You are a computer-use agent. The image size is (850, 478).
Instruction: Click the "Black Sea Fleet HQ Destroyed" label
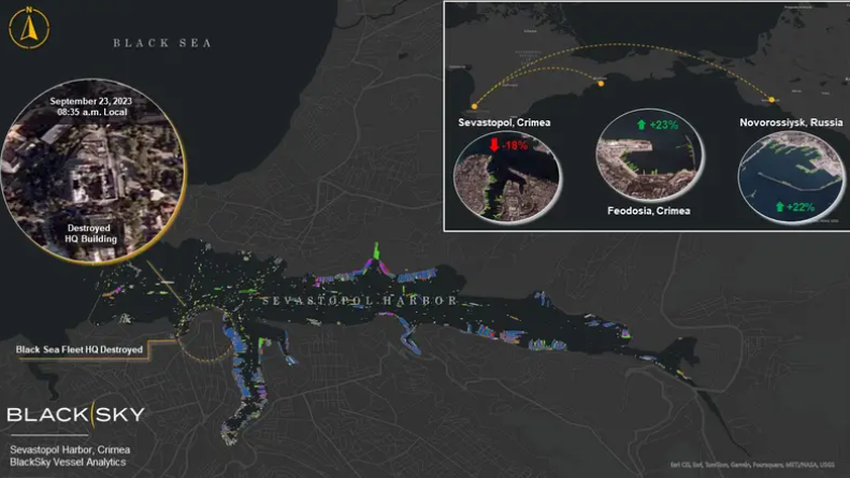pyautogui.click(x=80, y=350)
